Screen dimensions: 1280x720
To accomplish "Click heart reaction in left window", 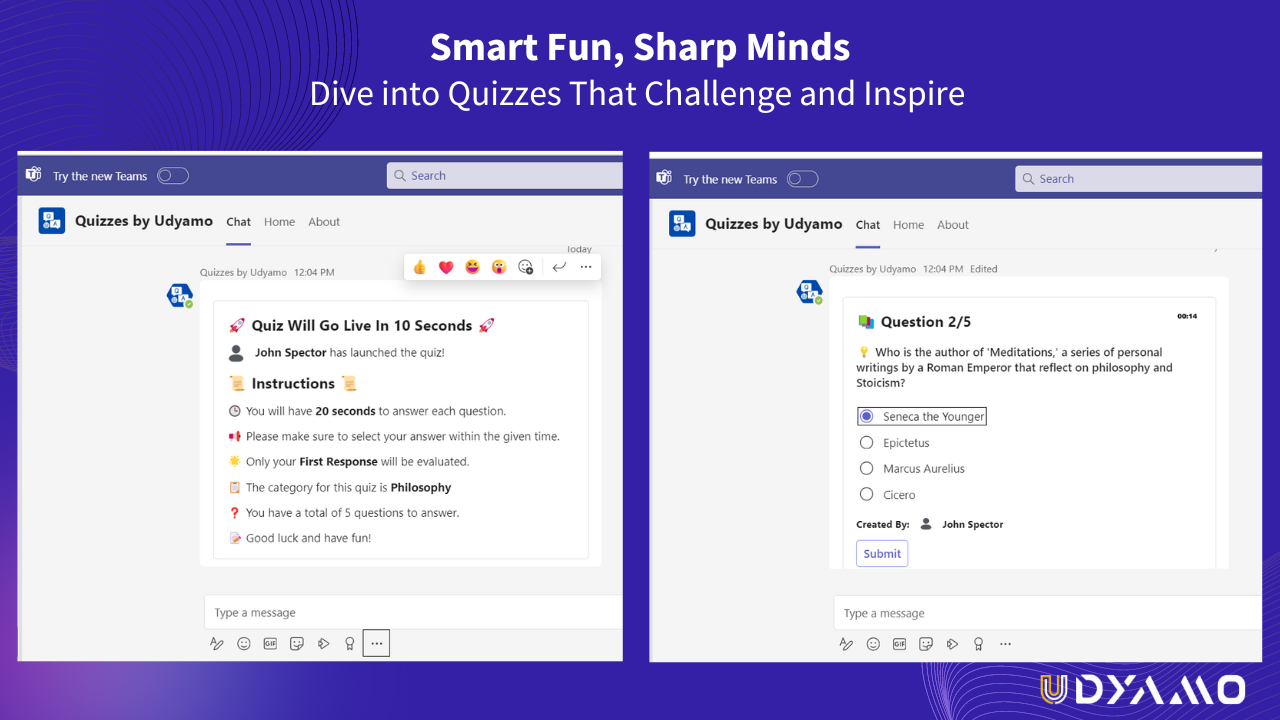I will pyautogui.click(x=446, y=267).
